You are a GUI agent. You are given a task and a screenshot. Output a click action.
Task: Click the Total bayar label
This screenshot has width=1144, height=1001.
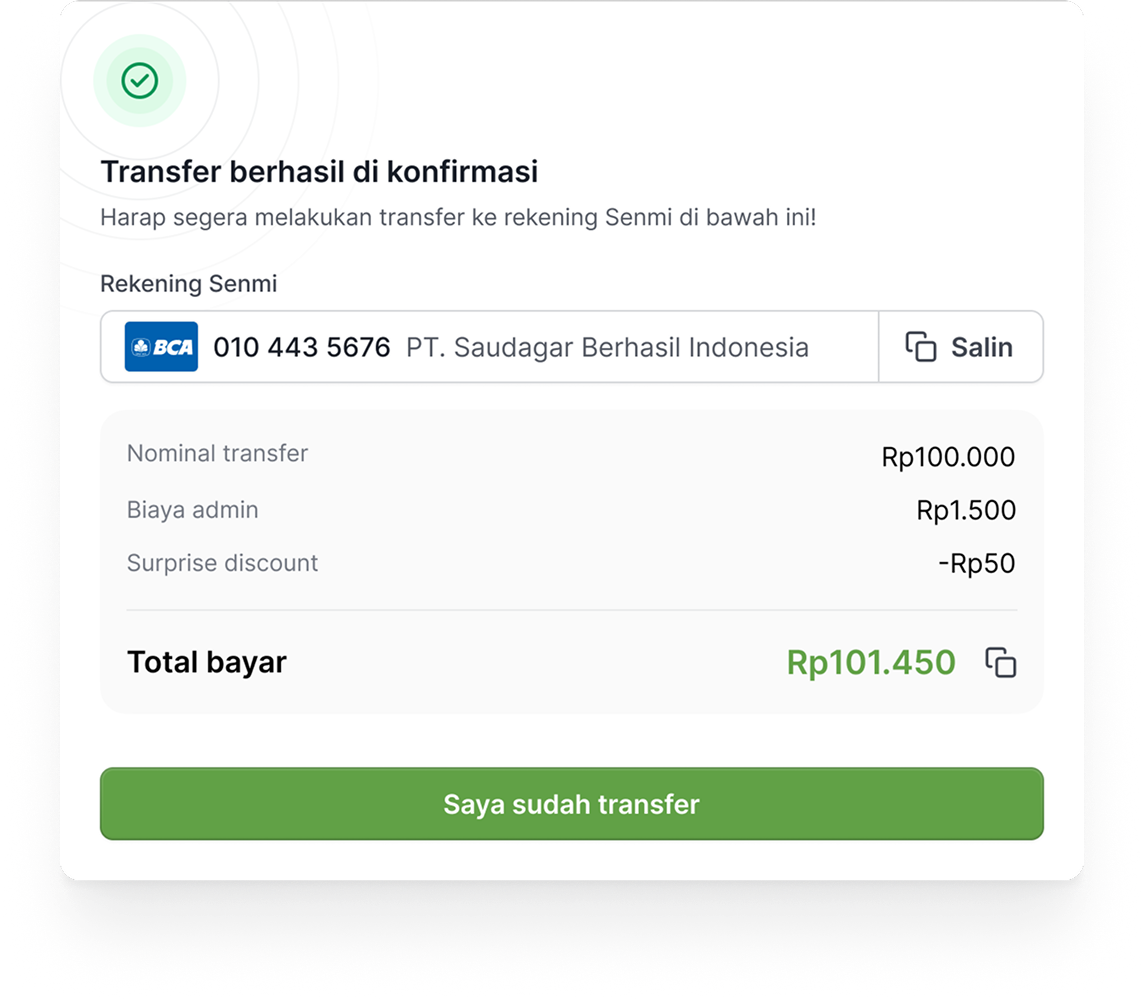pos(207,662)
